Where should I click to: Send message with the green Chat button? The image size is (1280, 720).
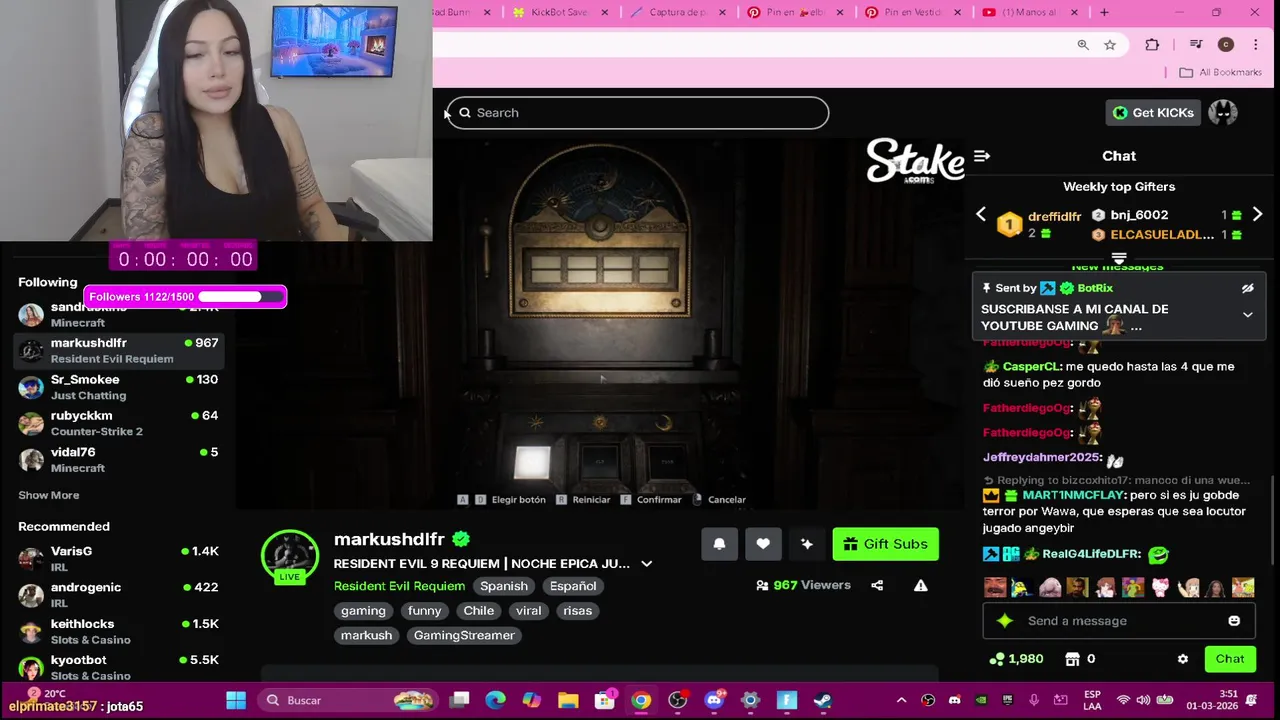click(1230, 659)
